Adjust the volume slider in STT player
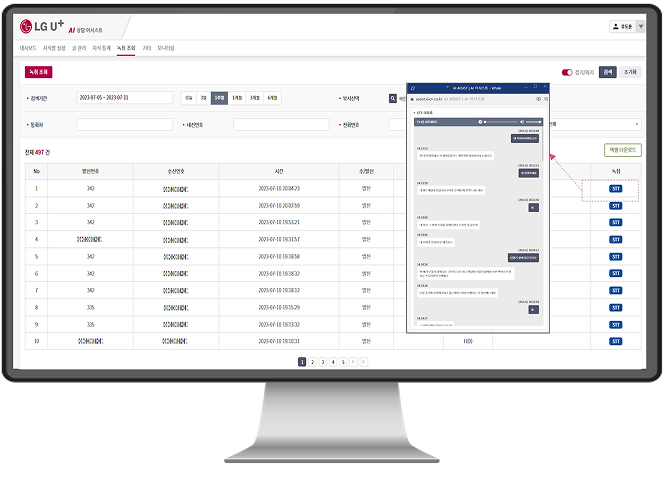This screenshot has width=665, height=480. (534, 122)
